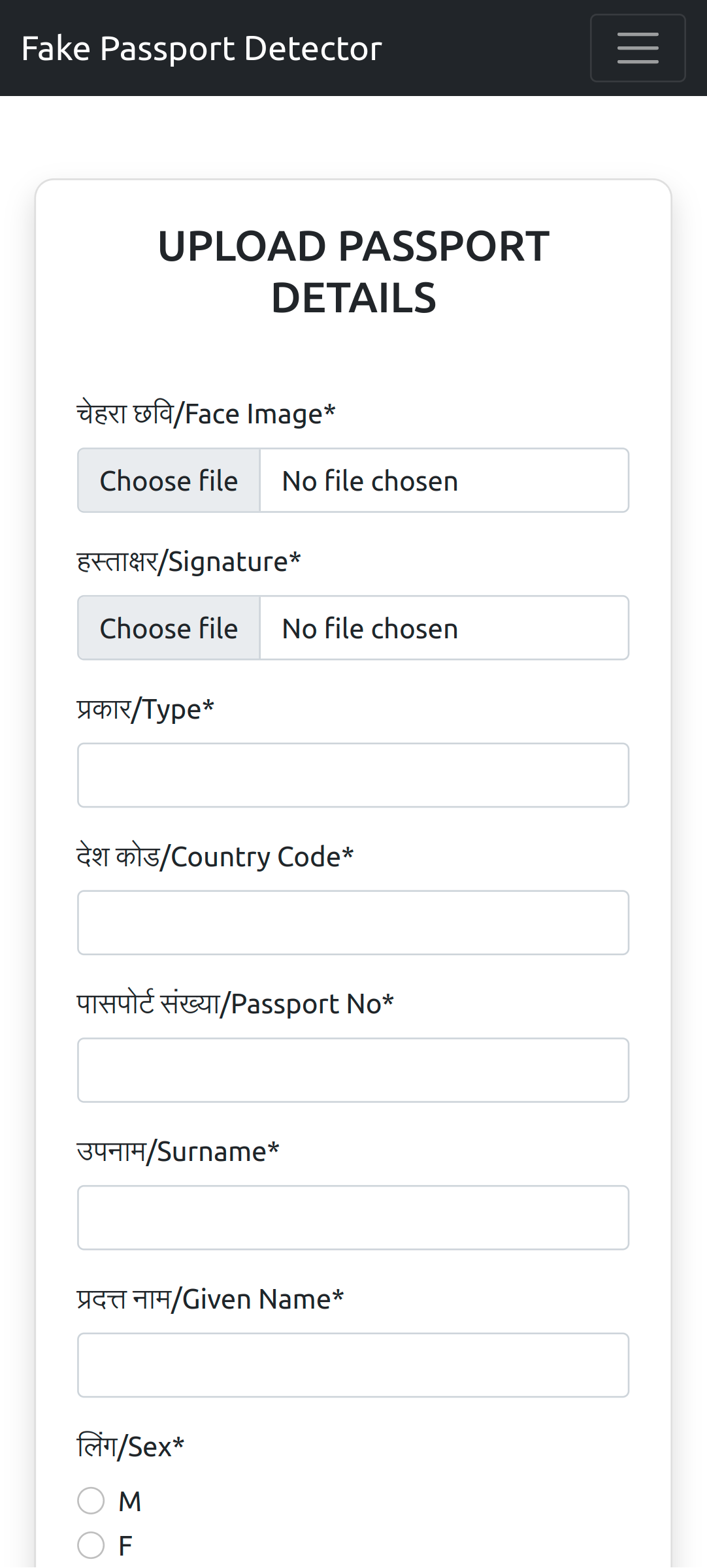
Task: Focus the Country Code input field
Action: 353,923
